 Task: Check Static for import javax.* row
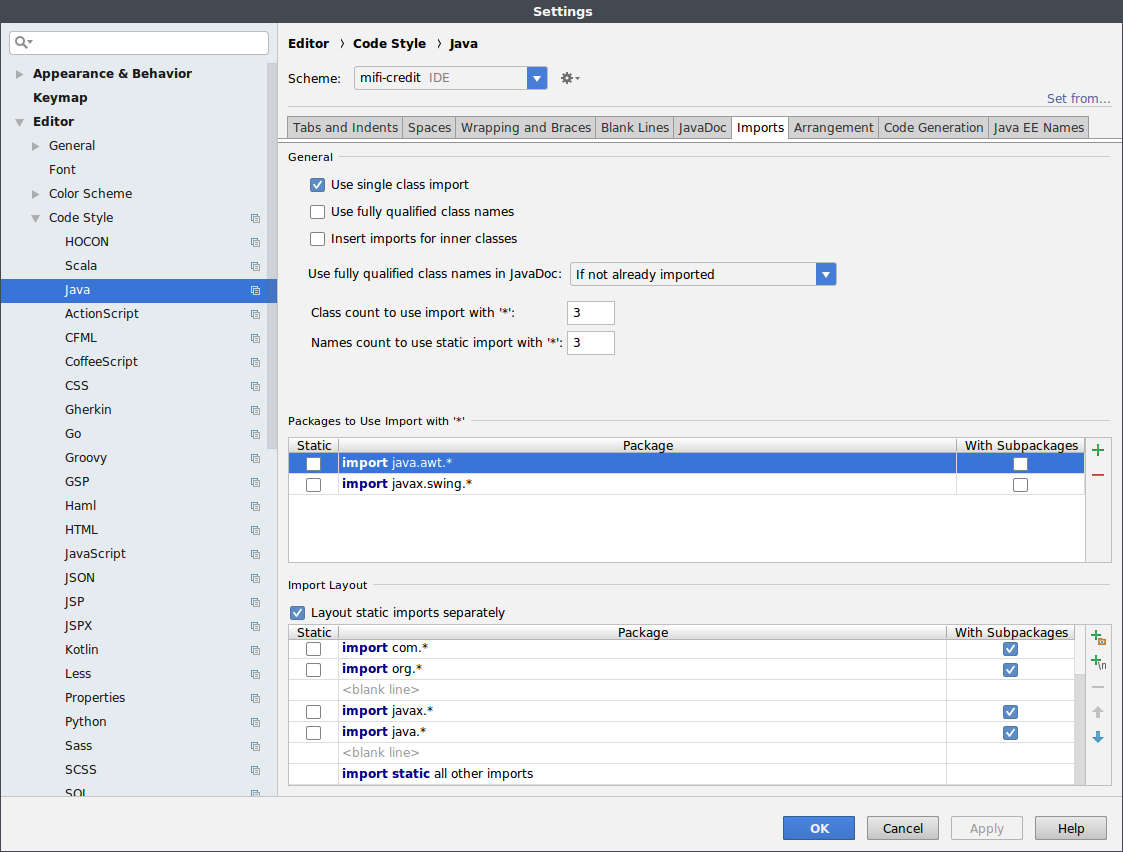[x=313, y=712]
